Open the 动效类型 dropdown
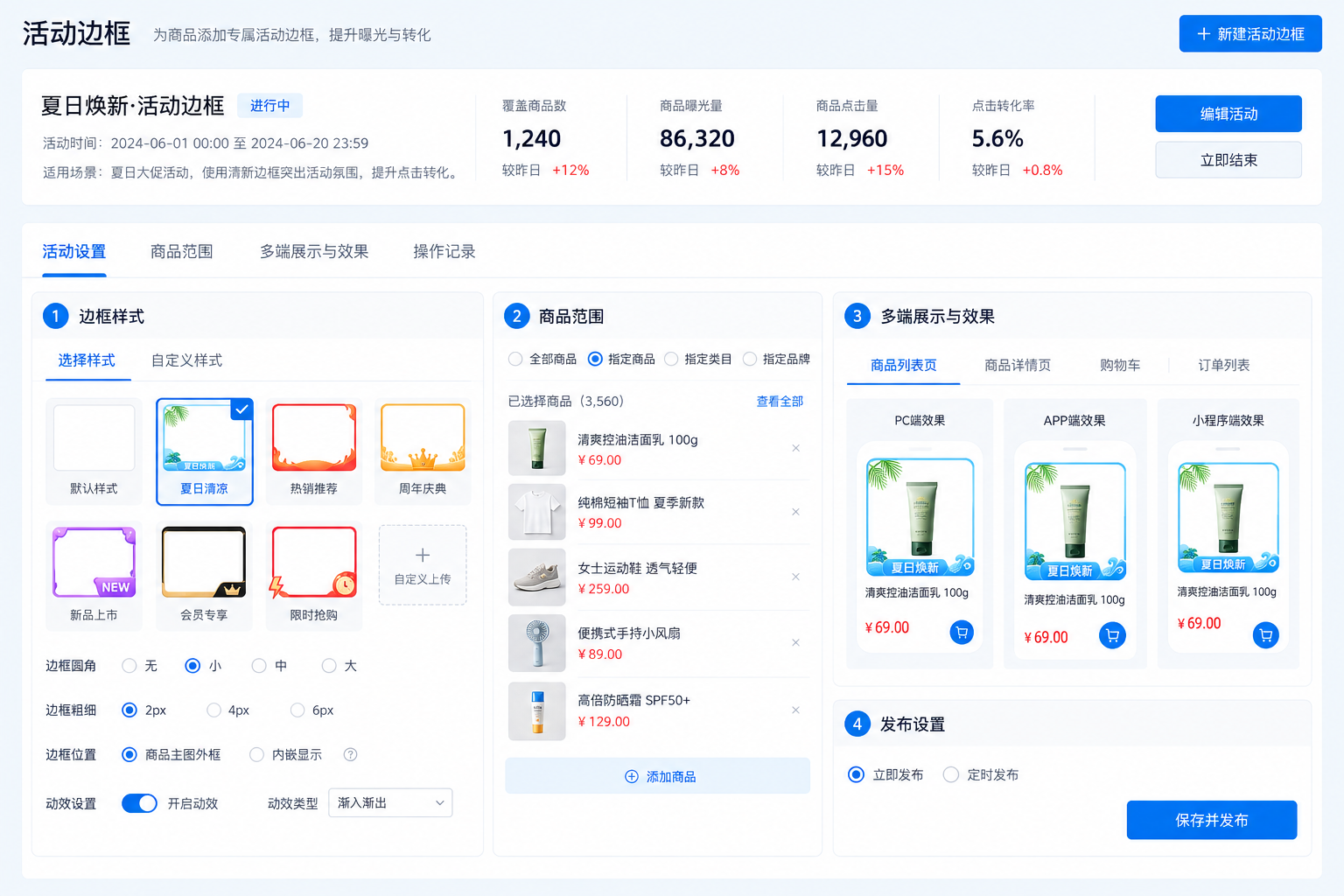Image resolution: width=1344 pixels, height=896 pixels. [x=390, y=803]
